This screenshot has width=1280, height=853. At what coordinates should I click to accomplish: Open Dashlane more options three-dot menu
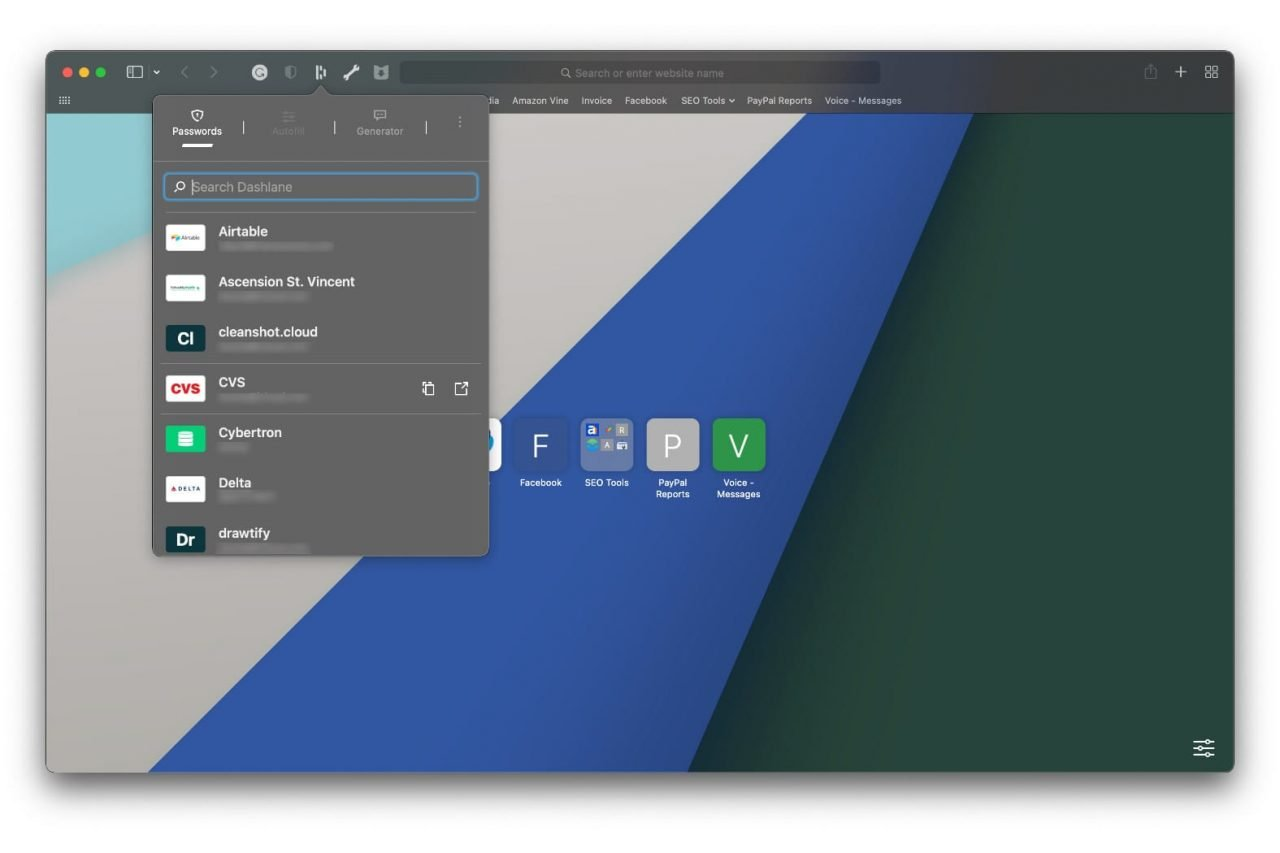coord(460,122)
